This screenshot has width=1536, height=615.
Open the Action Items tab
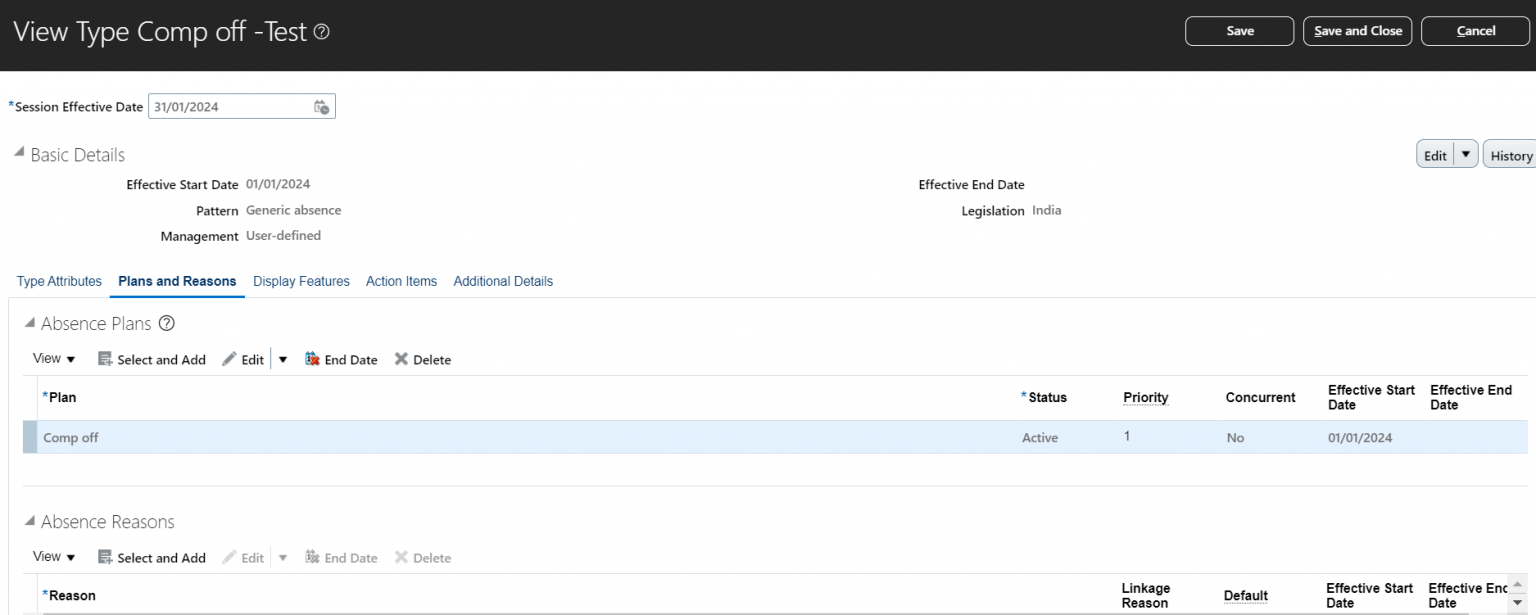point(401,281)
